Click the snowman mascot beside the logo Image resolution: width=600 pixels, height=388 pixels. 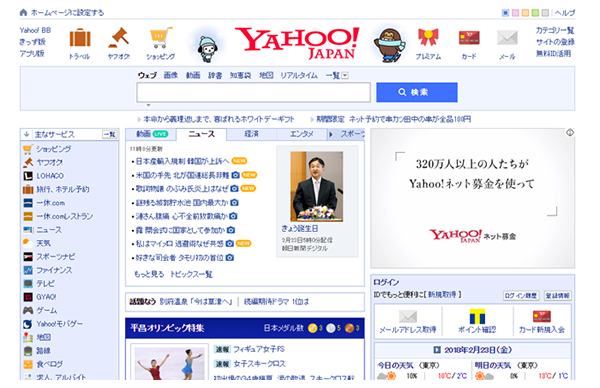pyautogui.click(x=208, y=48)
